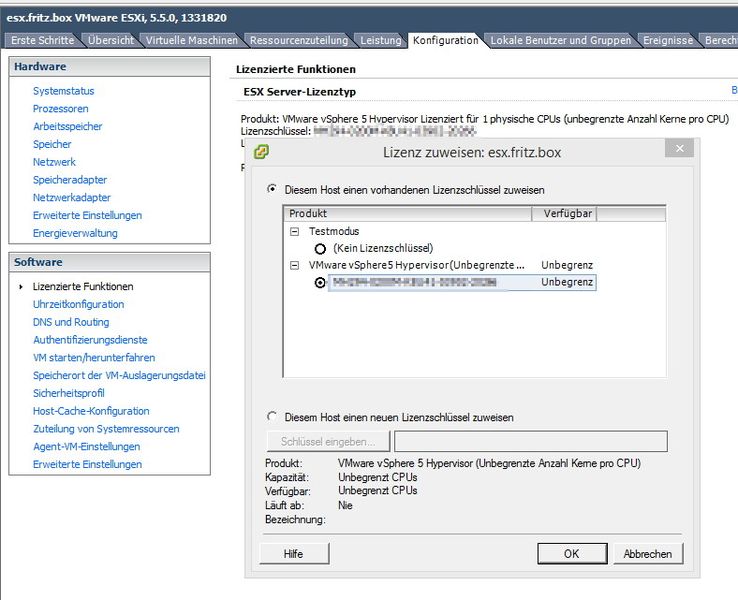Viewport: 738px width, 600px height.
Task: Open DNS und Routing link
Action: point(71,322)
